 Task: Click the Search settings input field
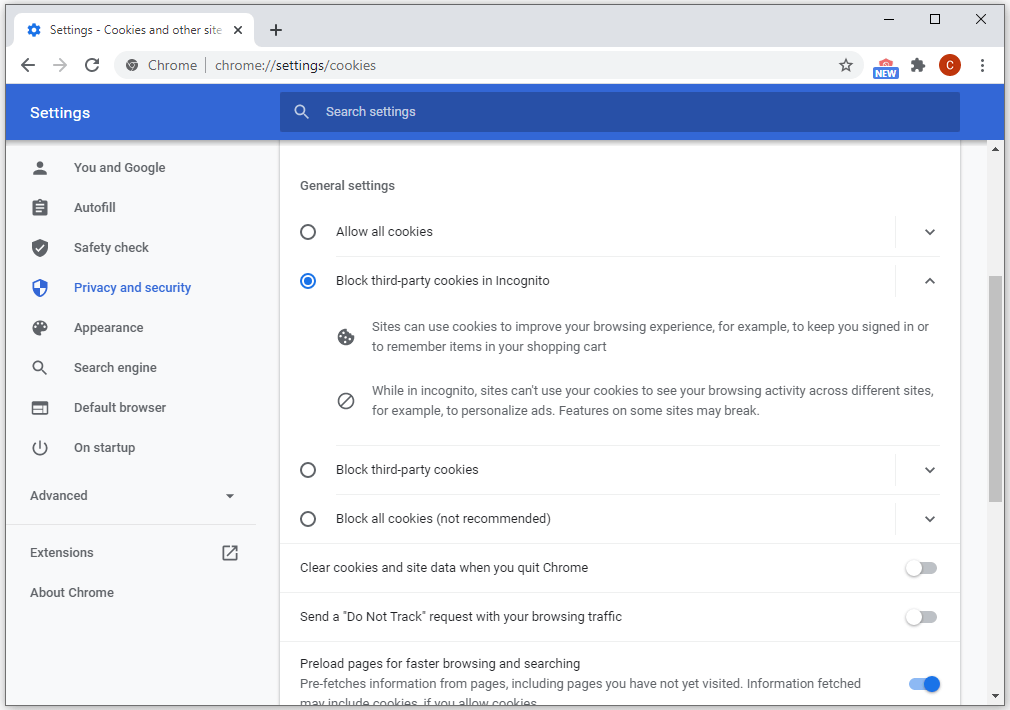tap(620, 111)
